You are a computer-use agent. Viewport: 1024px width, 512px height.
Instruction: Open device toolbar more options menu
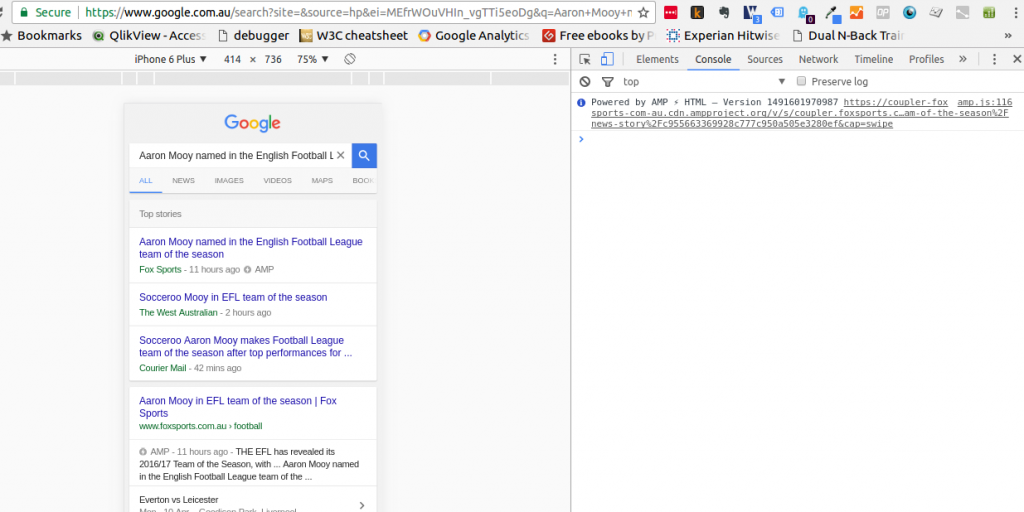(555, 59)
